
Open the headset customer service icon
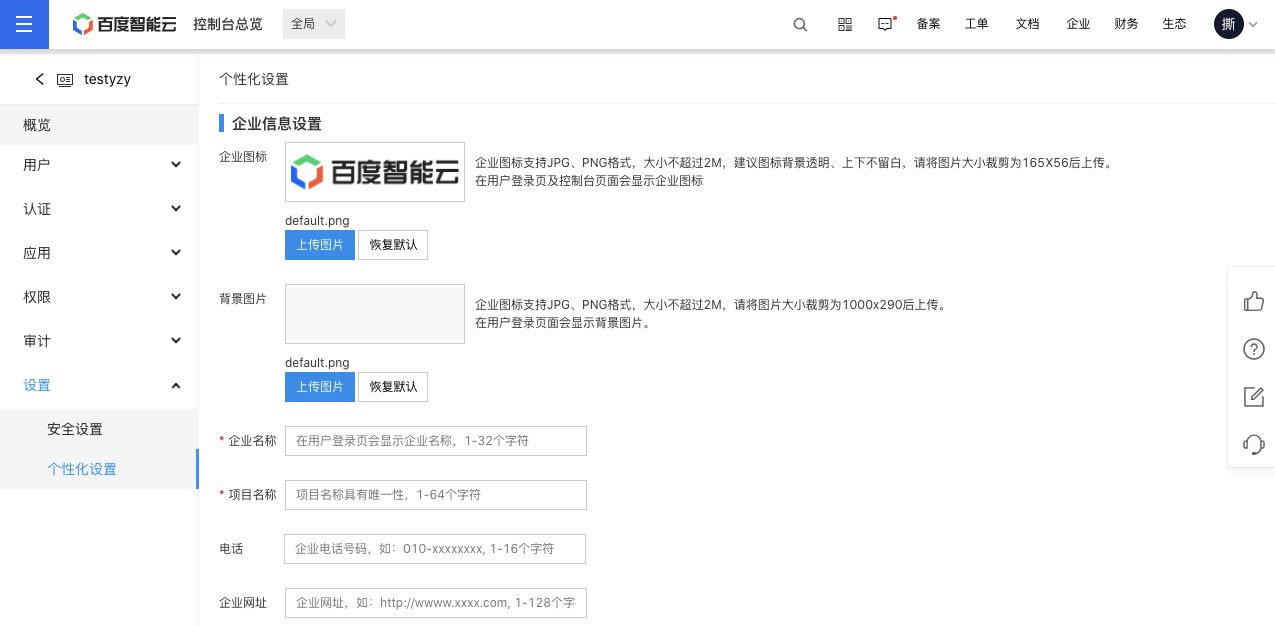click(x=1254, y=444)
